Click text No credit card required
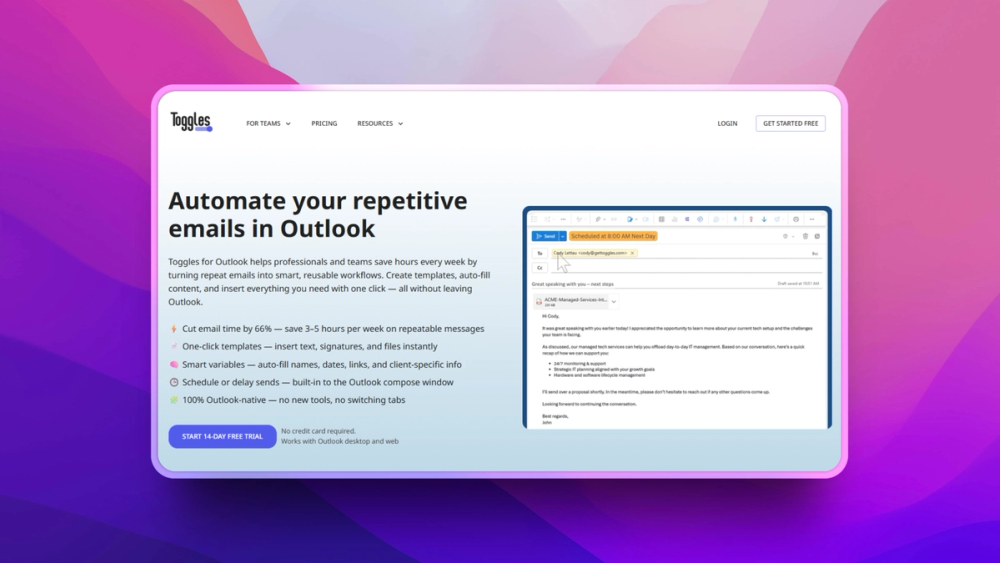 (318, 431)
